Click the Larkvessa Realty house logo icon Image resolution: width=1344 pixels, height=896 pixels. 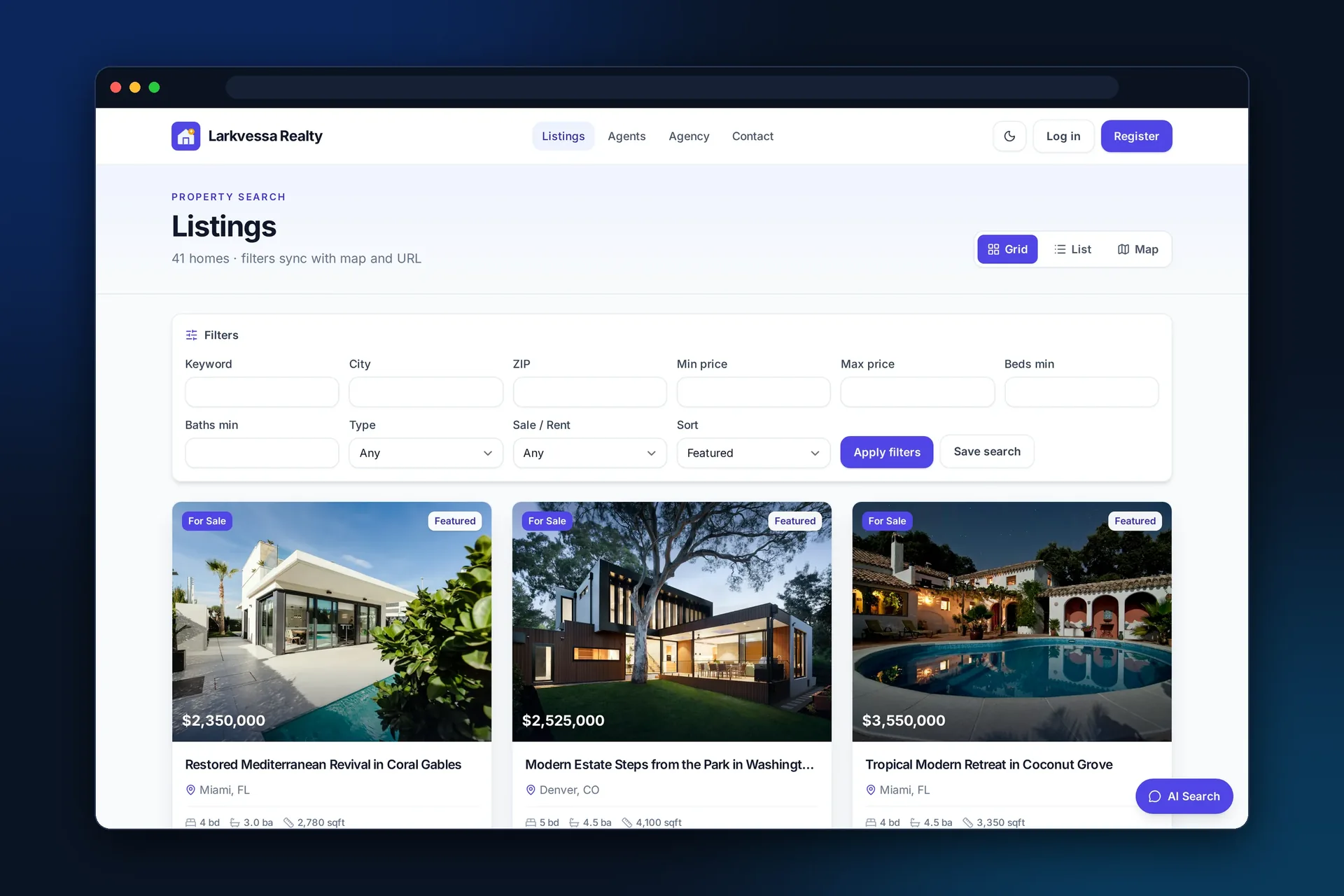[x=185, y=136]
